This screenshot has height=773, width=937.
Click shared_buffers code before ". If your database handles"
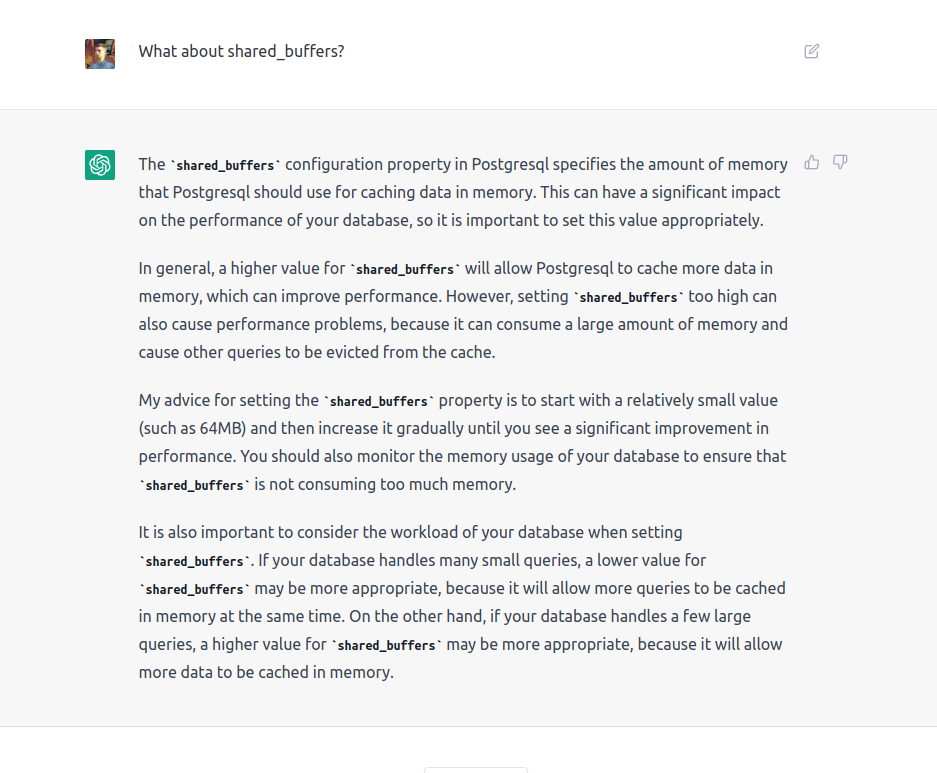195,561
